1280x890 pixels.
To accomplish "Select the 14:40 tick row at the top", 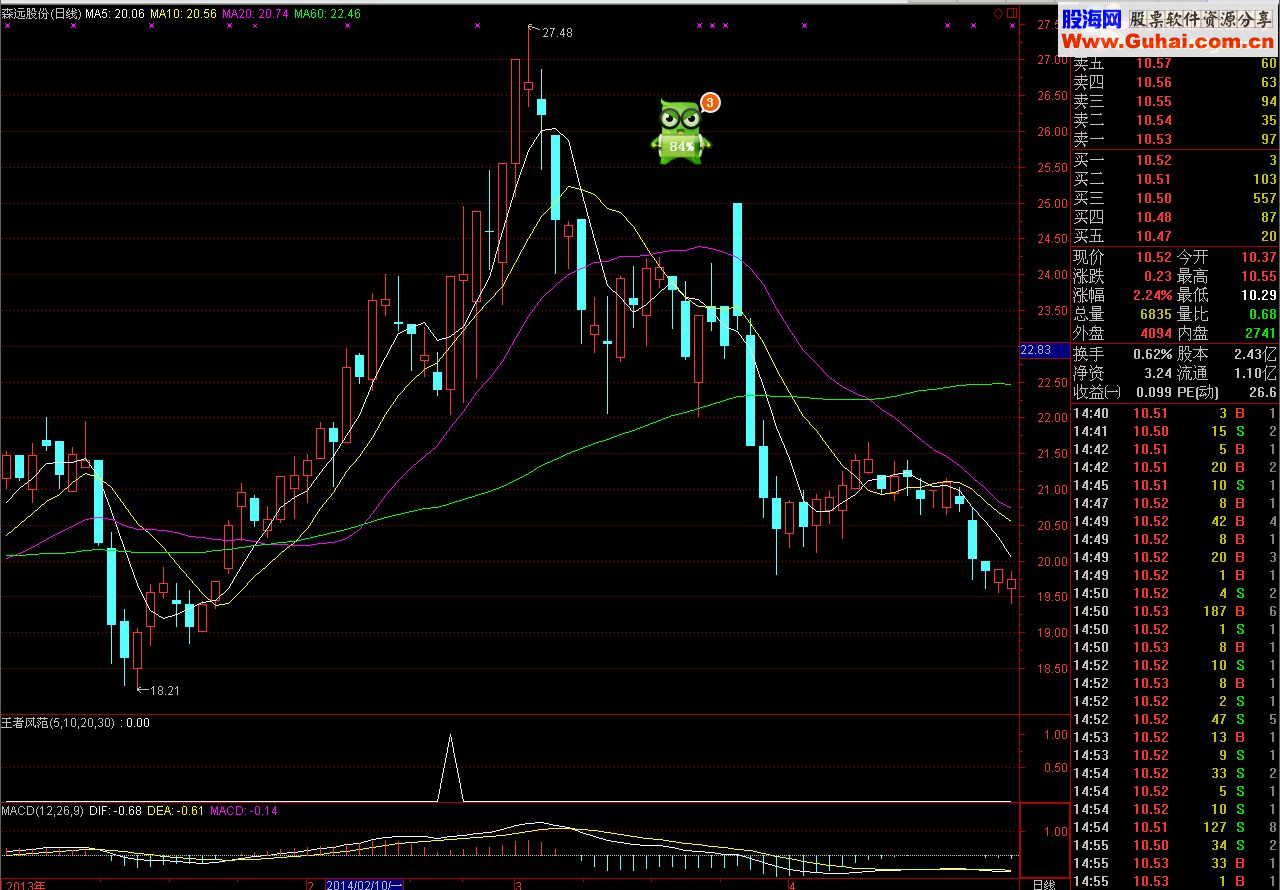I will [x=1175, y=413].
